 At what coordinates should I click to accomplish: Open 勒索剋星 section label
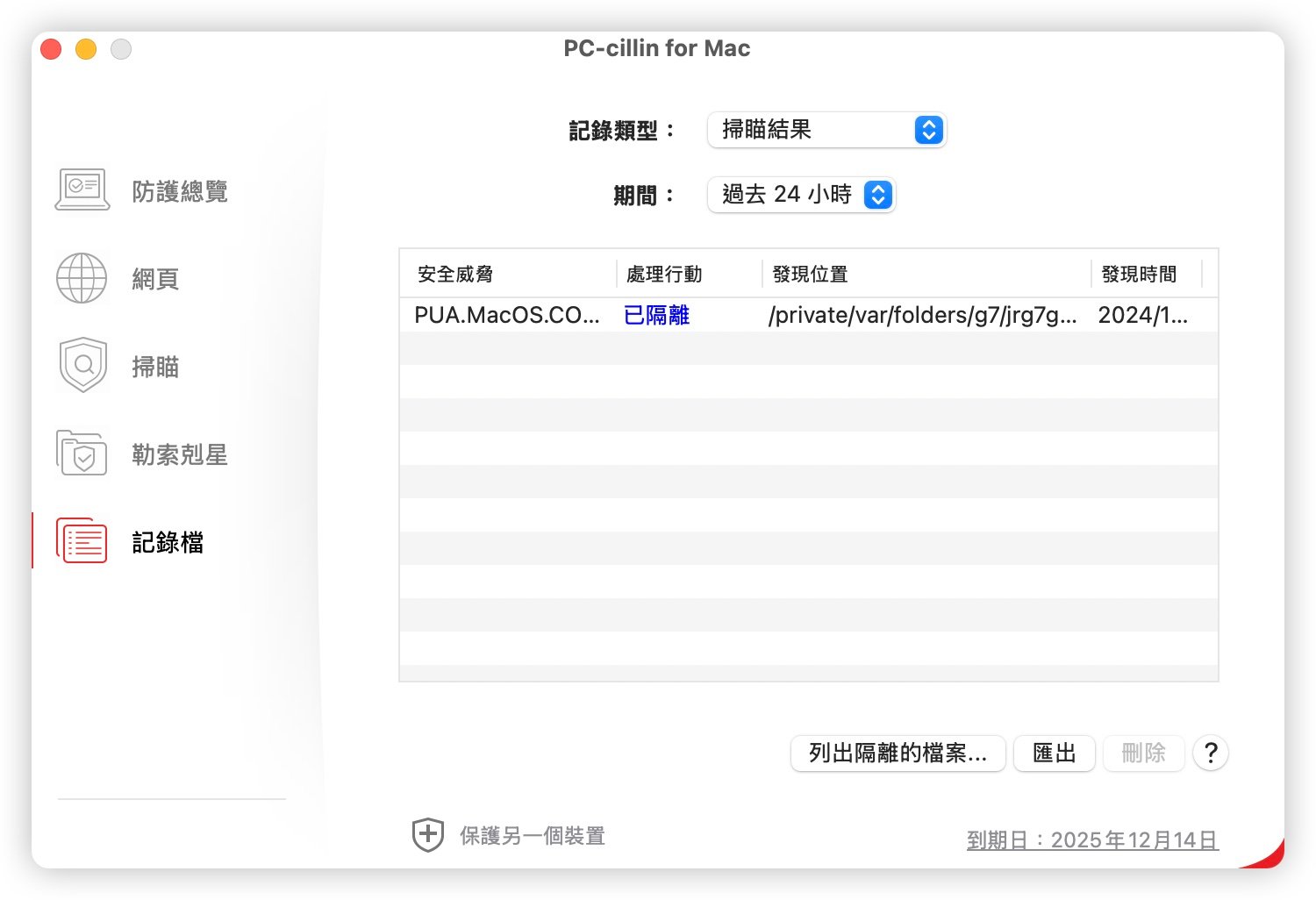click(180, 454)
